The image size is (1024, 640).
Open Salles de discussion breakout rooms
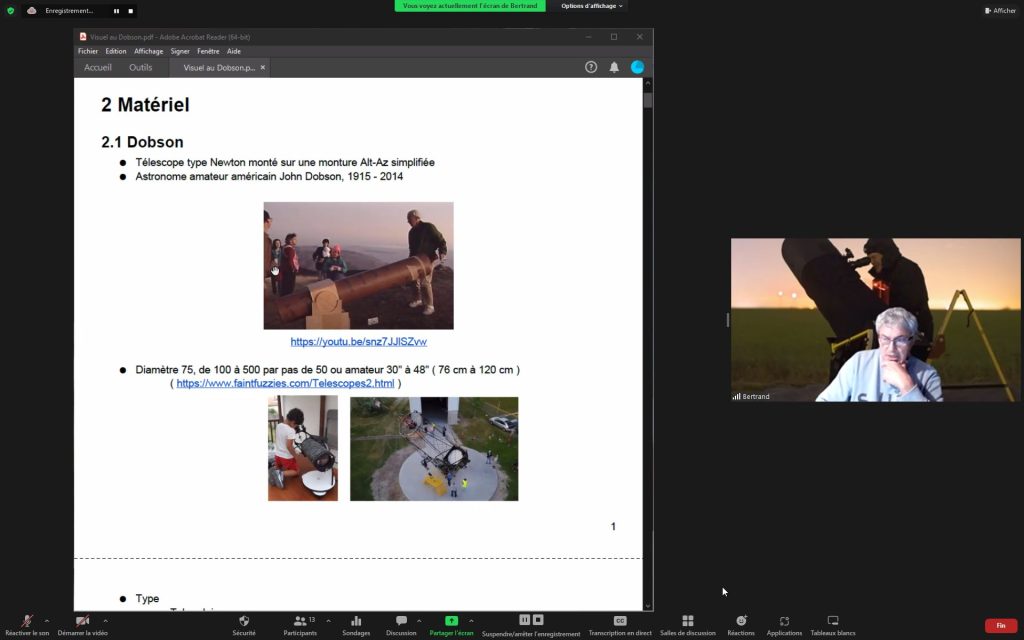click(x=688, y=625)
